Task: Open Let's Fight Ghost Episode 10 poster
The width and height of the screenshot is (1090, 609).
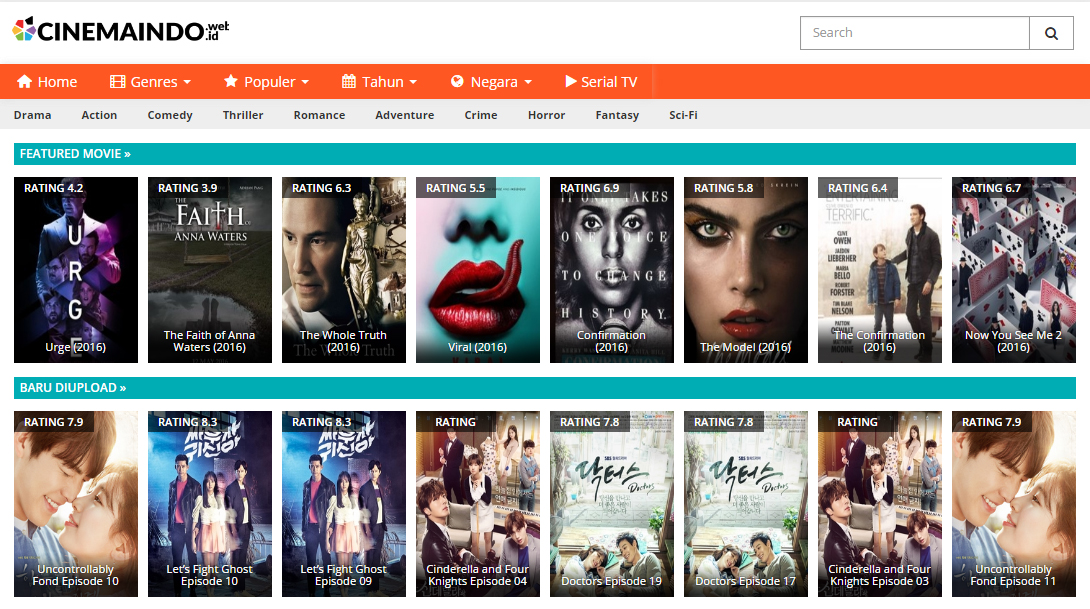Action: 210,504
